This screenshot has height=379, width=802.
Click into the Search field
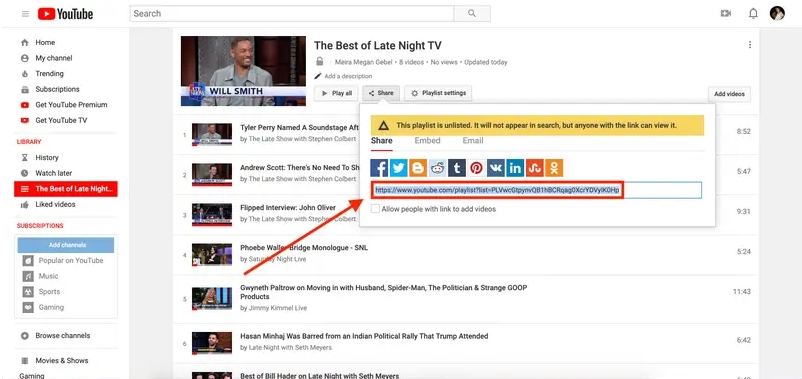coord(292,14)
